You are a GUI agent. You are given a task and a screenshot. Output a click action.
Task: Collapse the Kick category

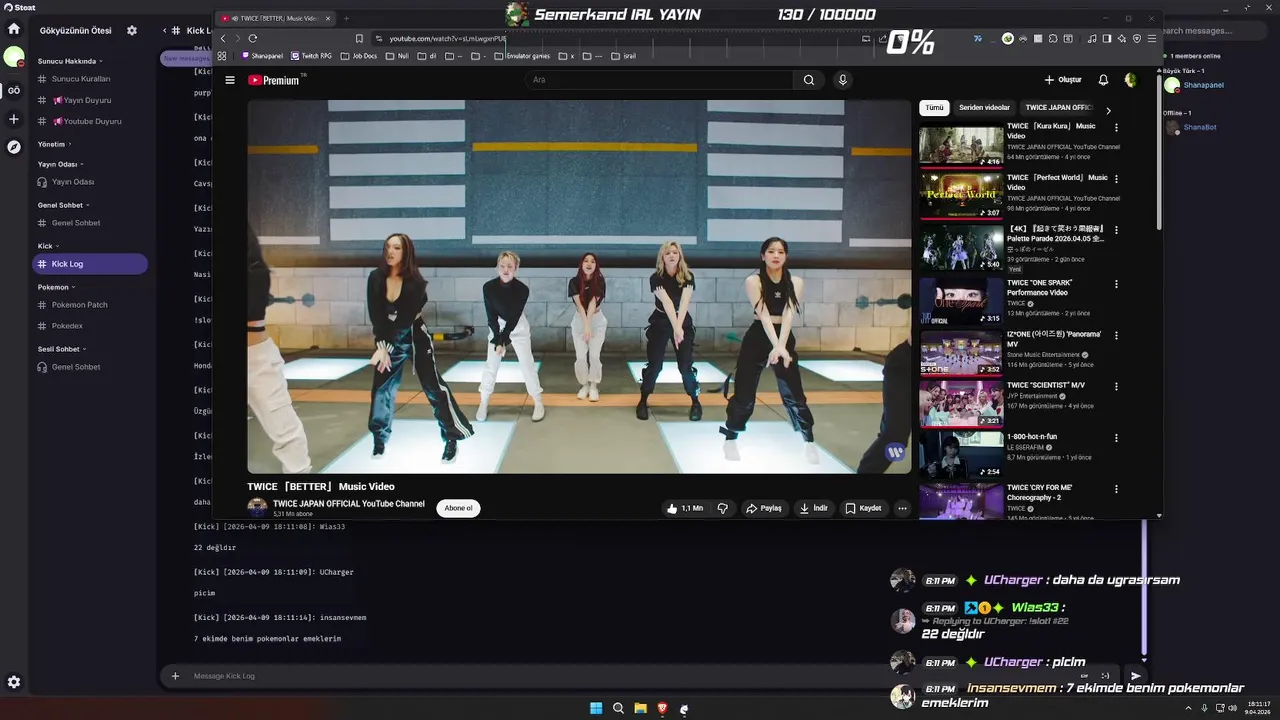point(48,246)
